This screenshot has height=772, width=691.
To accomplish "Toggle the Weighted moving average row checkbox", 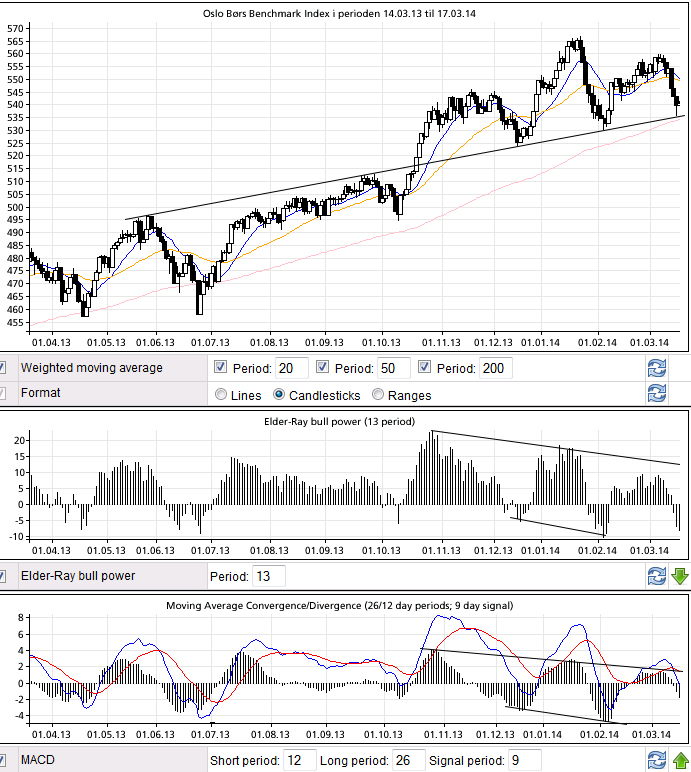I will click(x=3, y=368).
